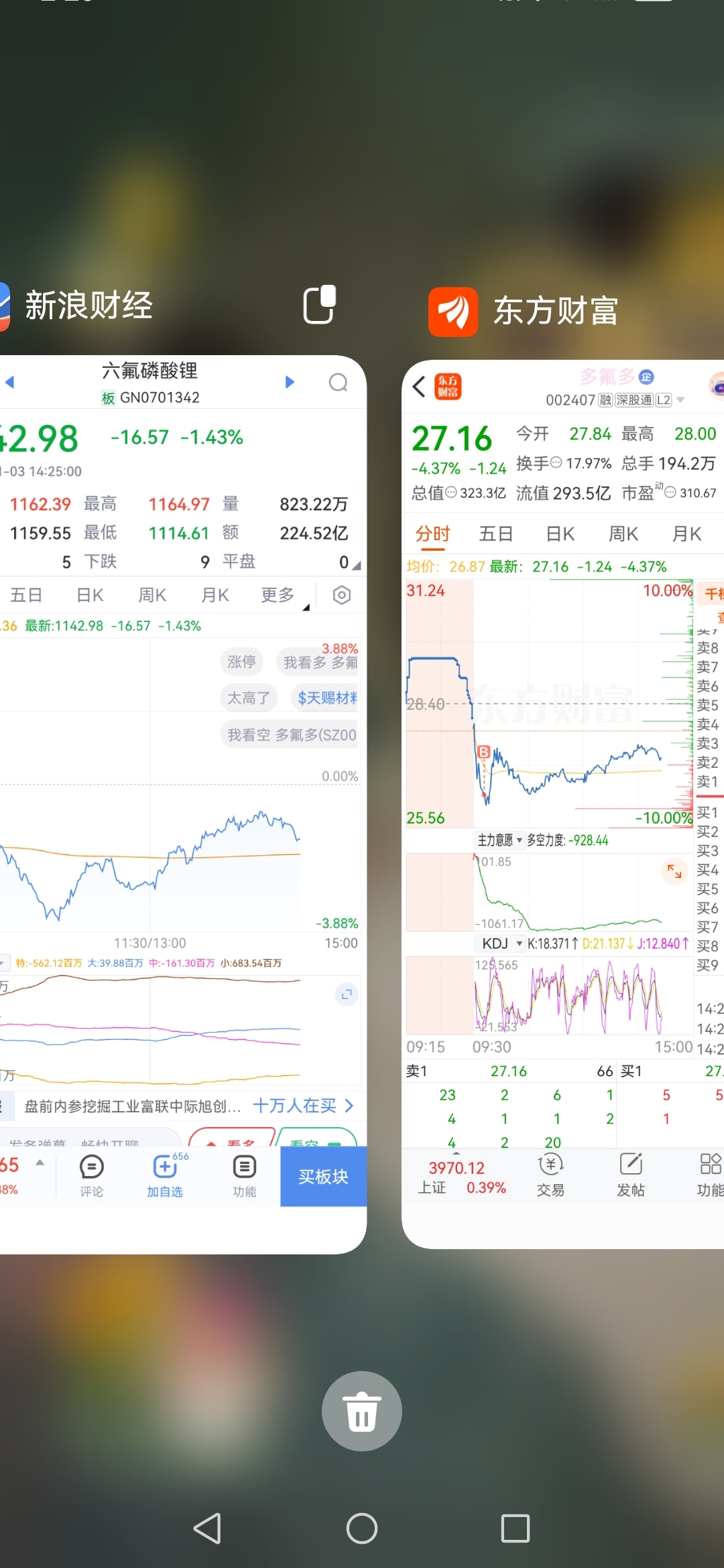Viewport: 724px width, 1568px height.
Task: Open the 主力意愿 indicator dropdown
Action: (500, 840)
